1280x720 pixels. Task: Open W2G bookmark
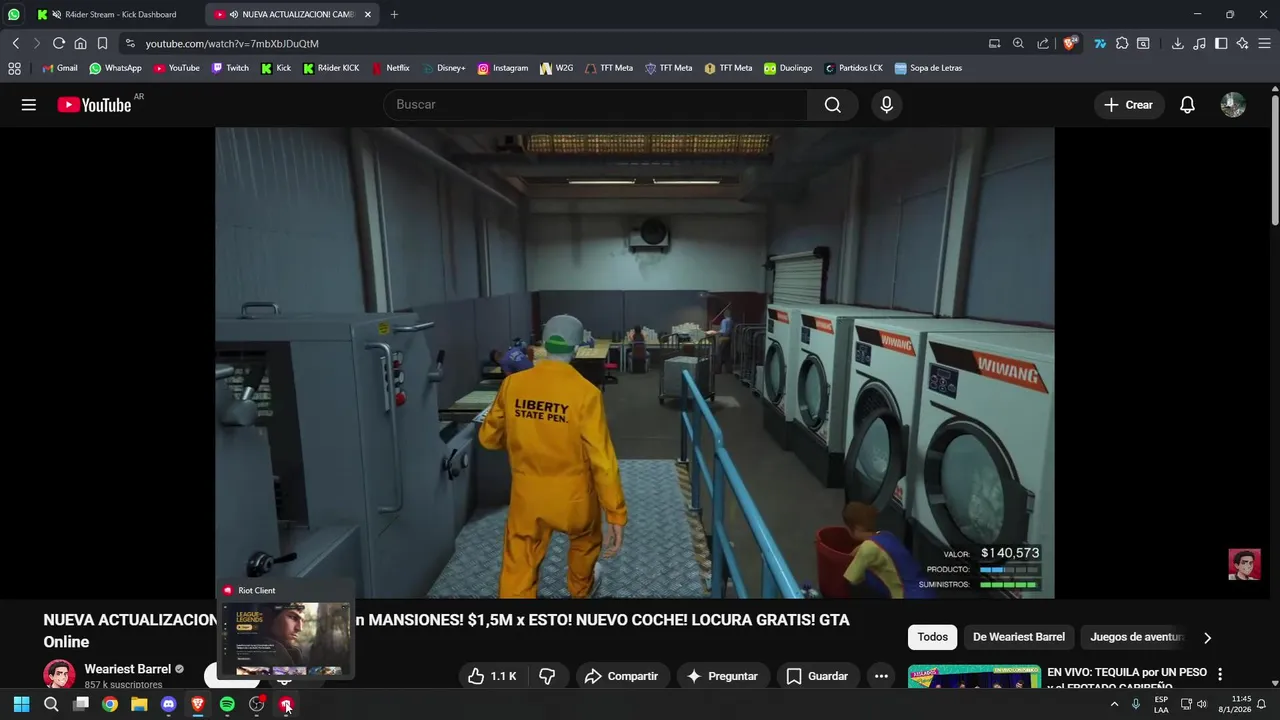click(x=556, y=68)
